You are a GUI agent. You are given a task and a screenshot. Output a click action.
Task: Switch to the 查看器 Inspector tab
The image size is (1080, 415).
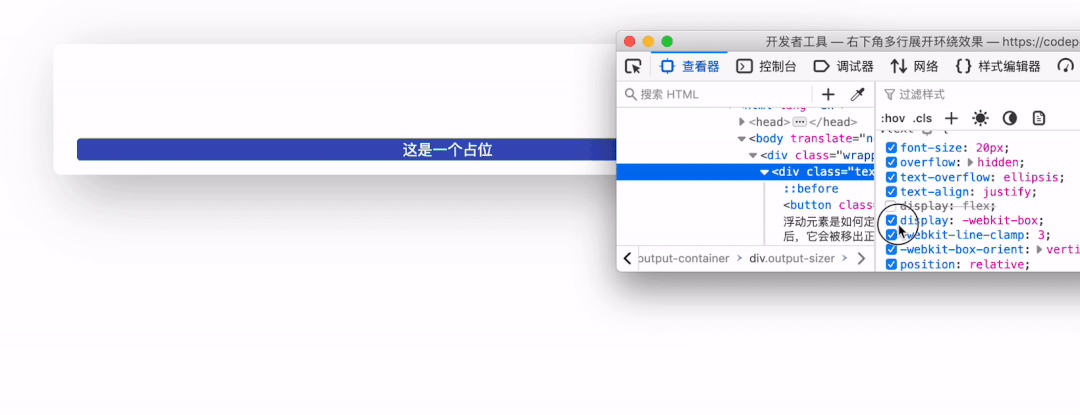tap(689, 66)
